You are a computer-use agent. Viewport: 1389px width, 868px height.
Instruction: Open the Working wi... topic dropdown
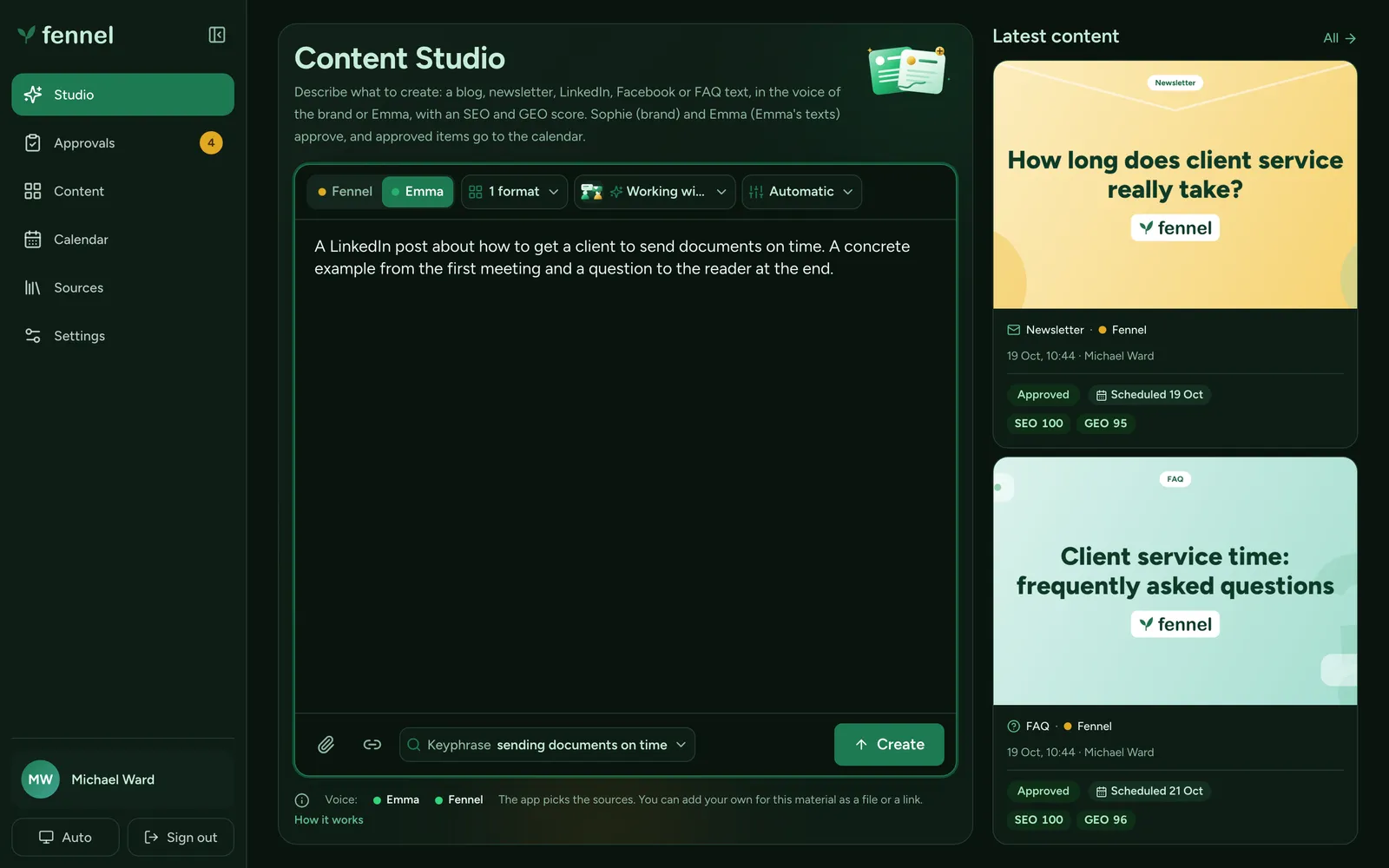(x=655, y=192)
